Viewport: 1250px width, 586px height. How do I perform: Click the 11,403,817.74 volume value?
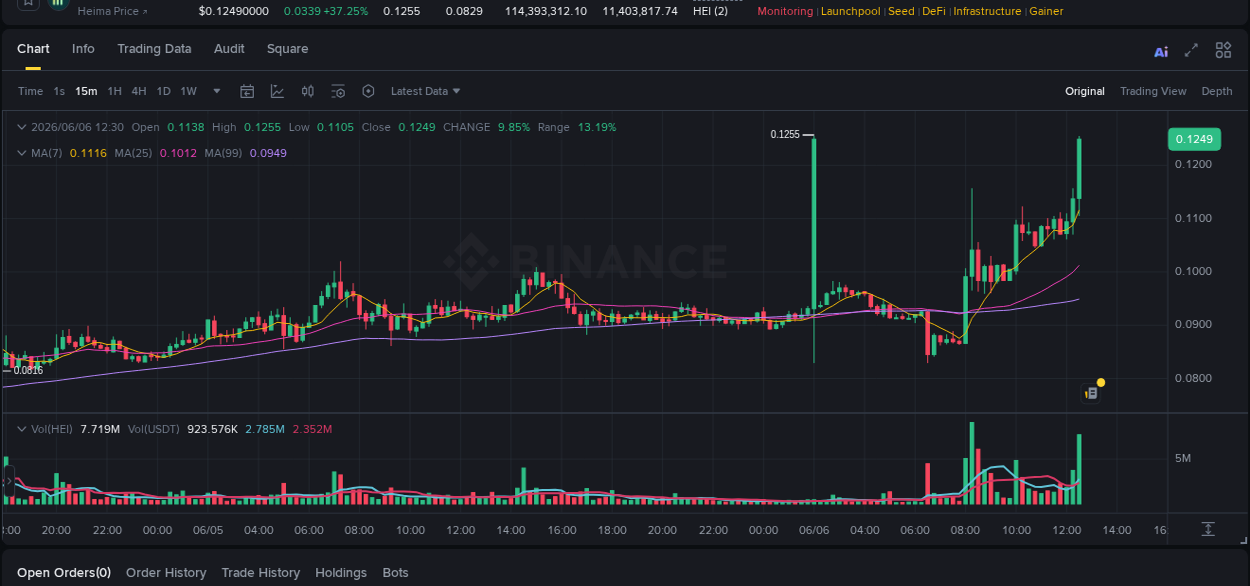tap(640, 11)
